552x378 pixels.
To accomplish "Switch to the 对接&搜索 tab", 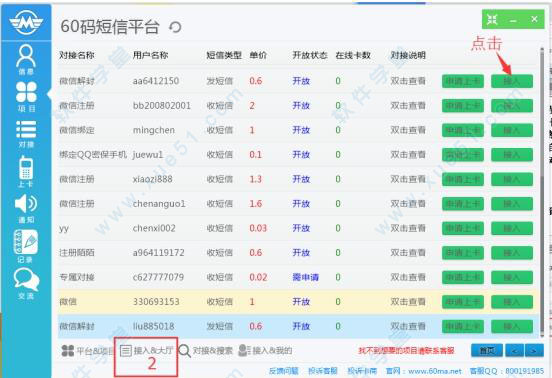I will (x=205, y=351).
